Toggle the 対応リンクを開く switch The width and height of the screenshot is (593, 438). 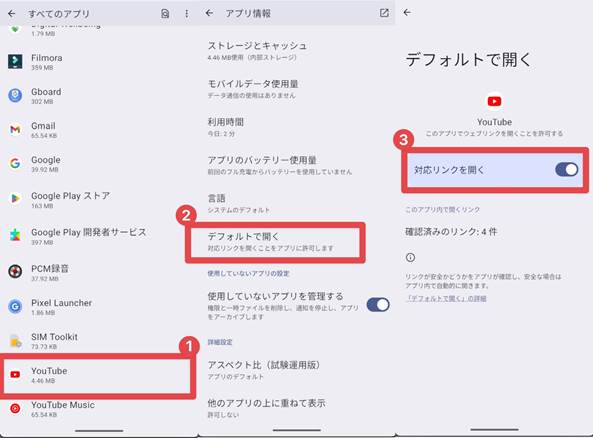coord(567,169)
